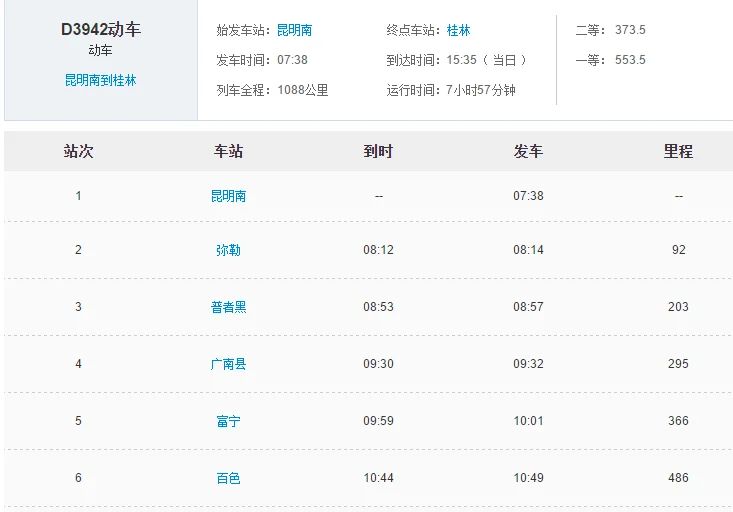733x512 pixels.
Task: Click the 站次 column header
Action: tap(78, 151)
